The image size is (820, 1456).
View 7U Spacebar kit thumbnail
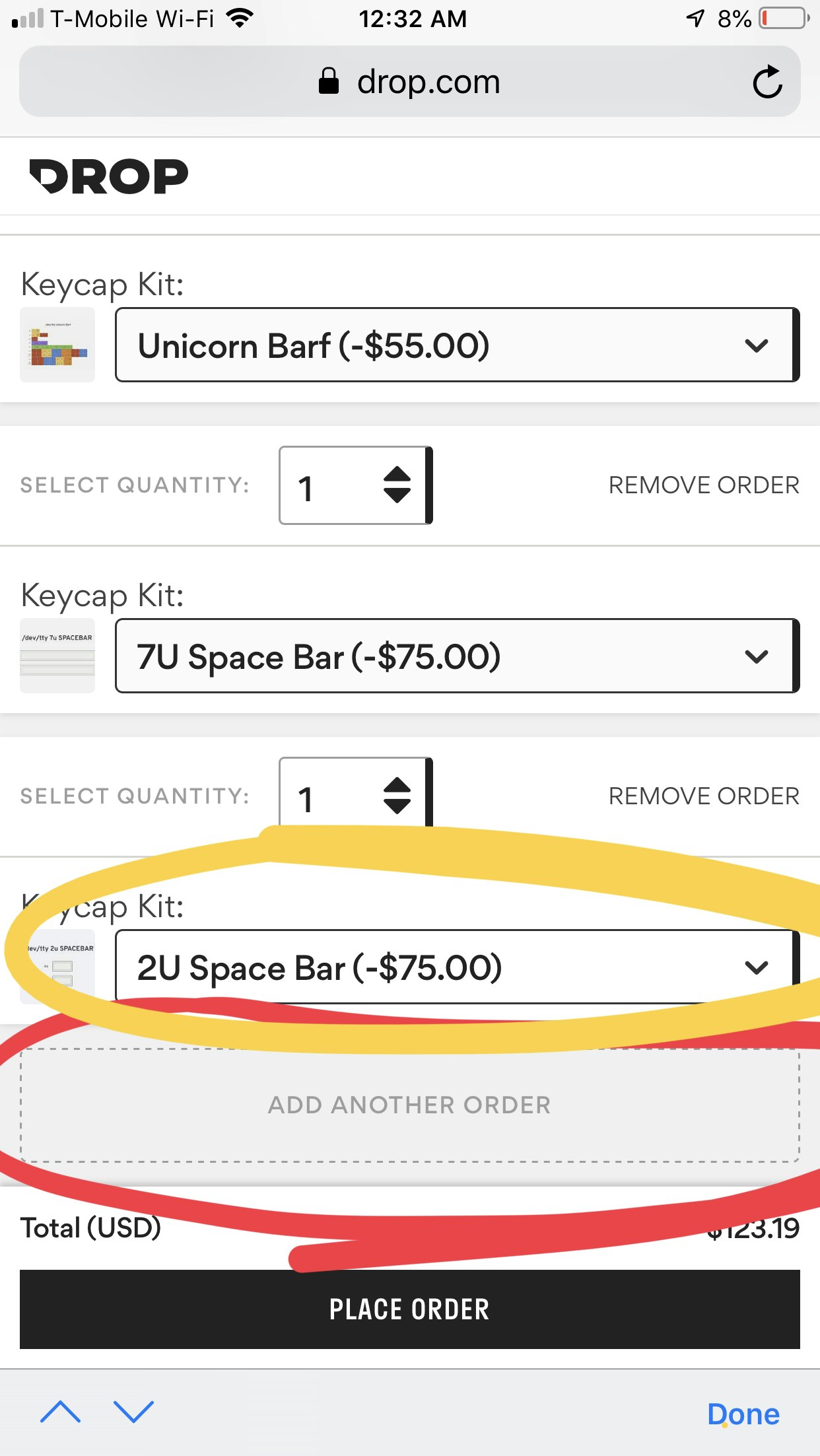click(57, 656)
